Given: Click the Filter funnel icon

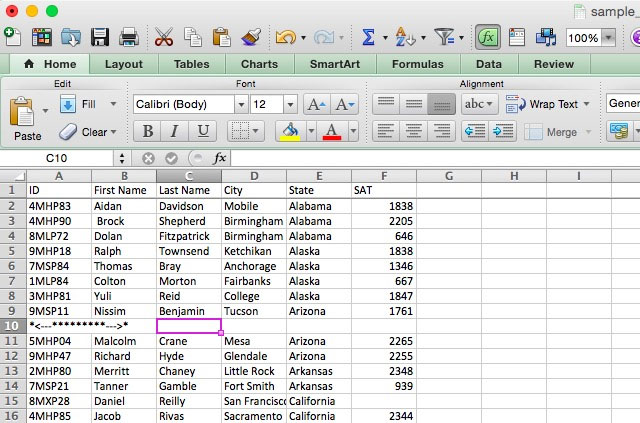Looking at the screenshot, I should [x=444, y=37].
